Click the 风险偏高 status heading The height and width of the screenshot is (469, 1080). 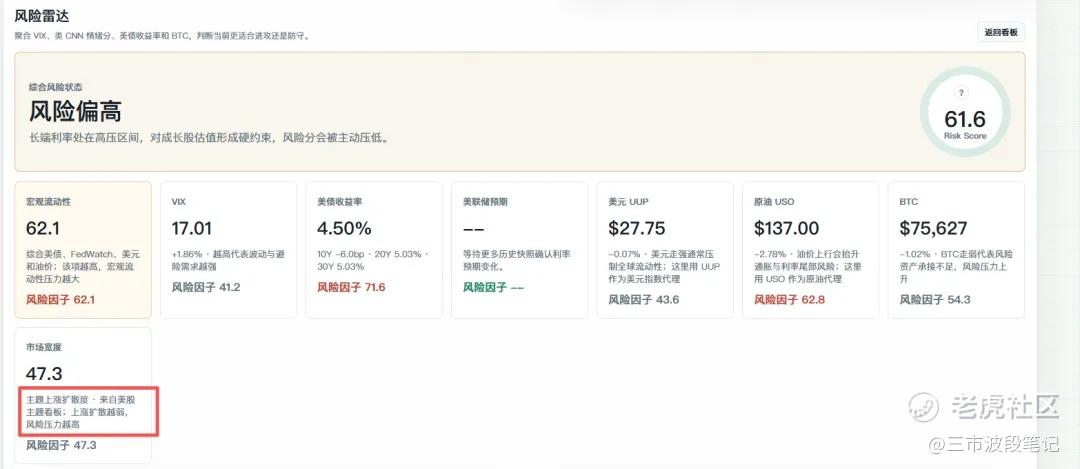pos(76,111)
